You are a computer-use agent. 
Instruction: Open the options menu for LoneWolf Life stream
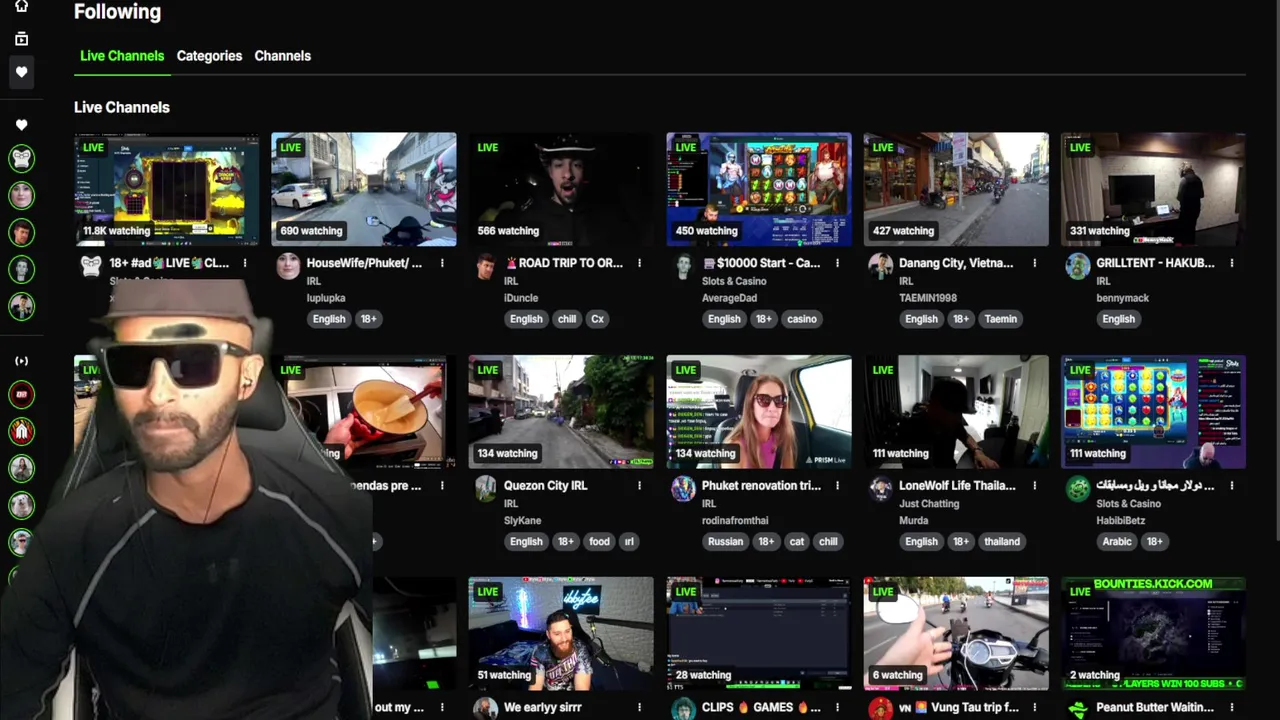(x=1034, y=485)
